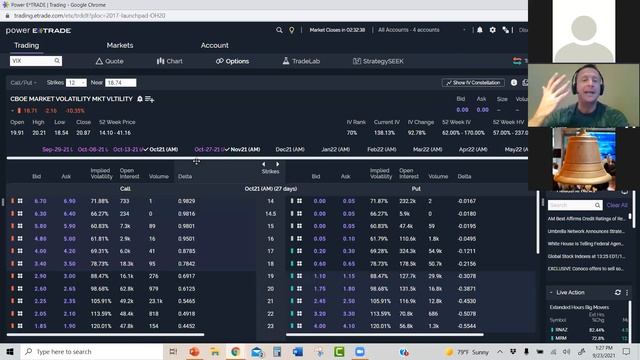The height and width of the screenshot is (360, 640).
Task: Click the symbol search magnifier icon
Action: pyautogui.click(x=57, y=61)
